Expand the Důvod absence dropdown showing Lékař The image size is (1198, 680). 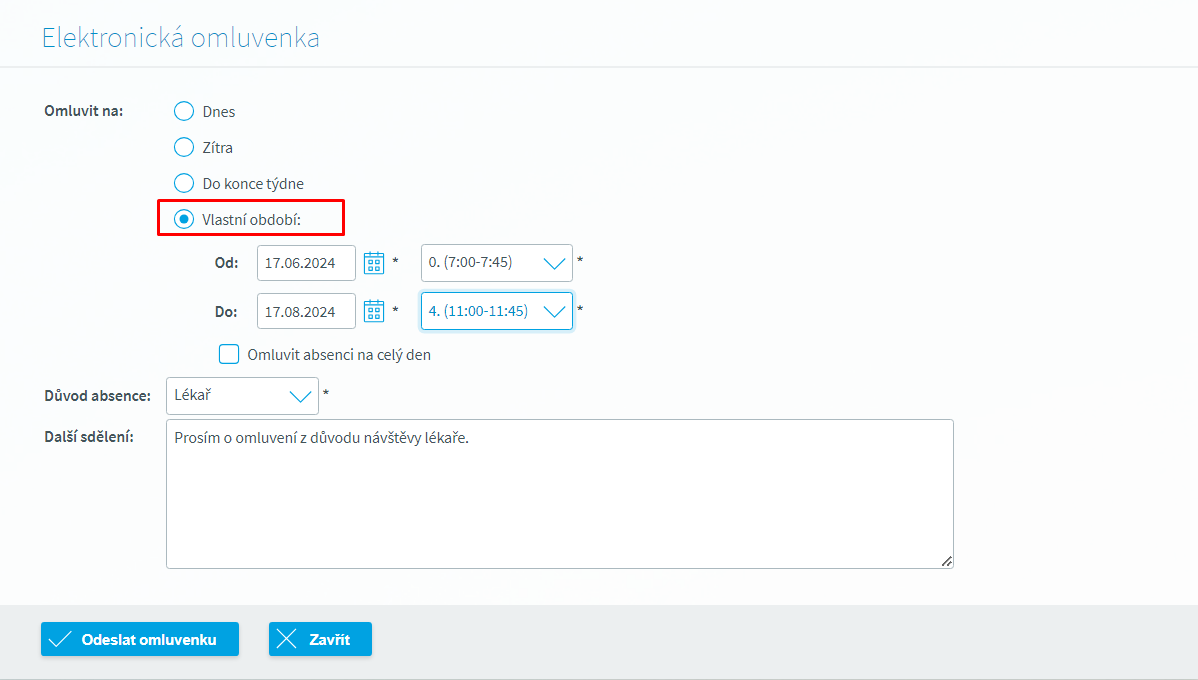click(x=242, y=396)
